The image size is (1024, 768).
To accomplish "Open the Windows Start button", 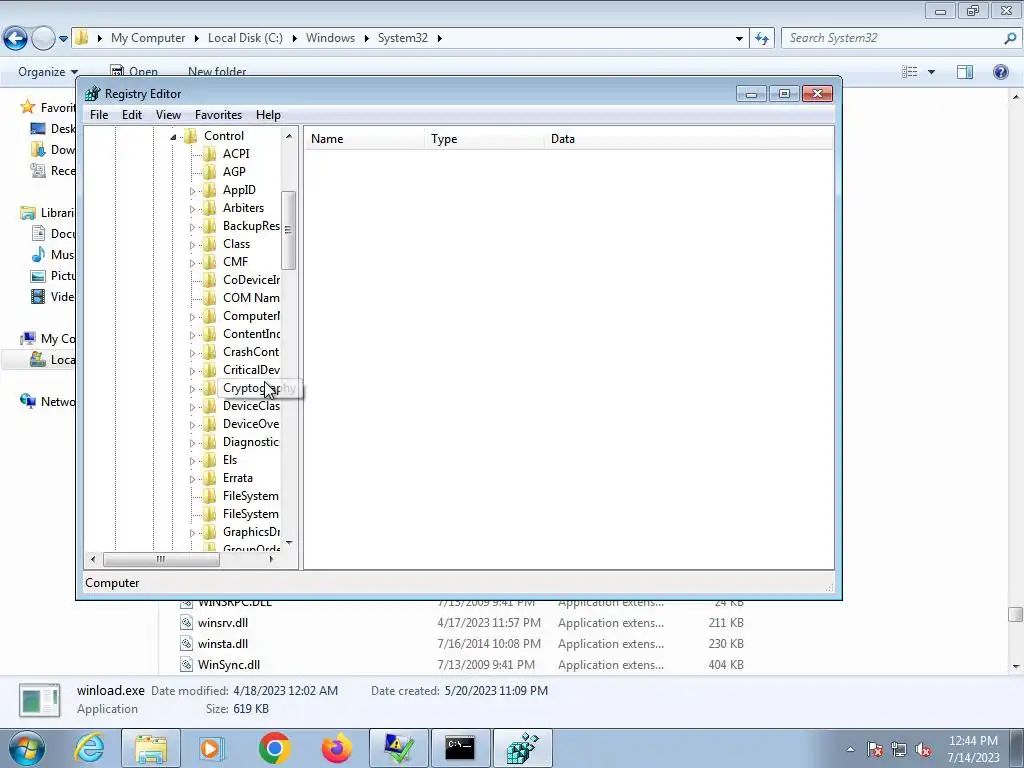I will click(x=27, y=748).
